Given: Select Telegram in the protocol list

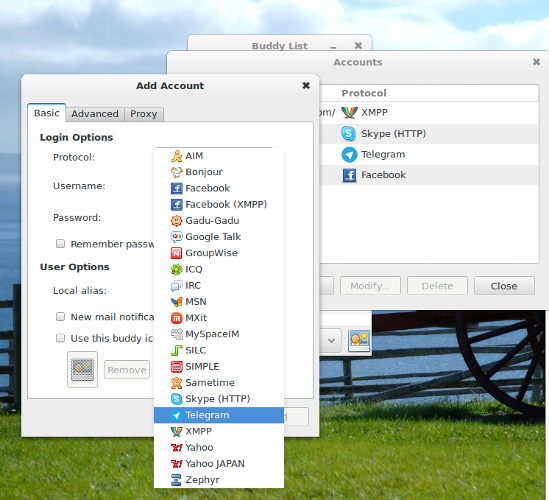Looking at the screenshot, I should 219,415.
